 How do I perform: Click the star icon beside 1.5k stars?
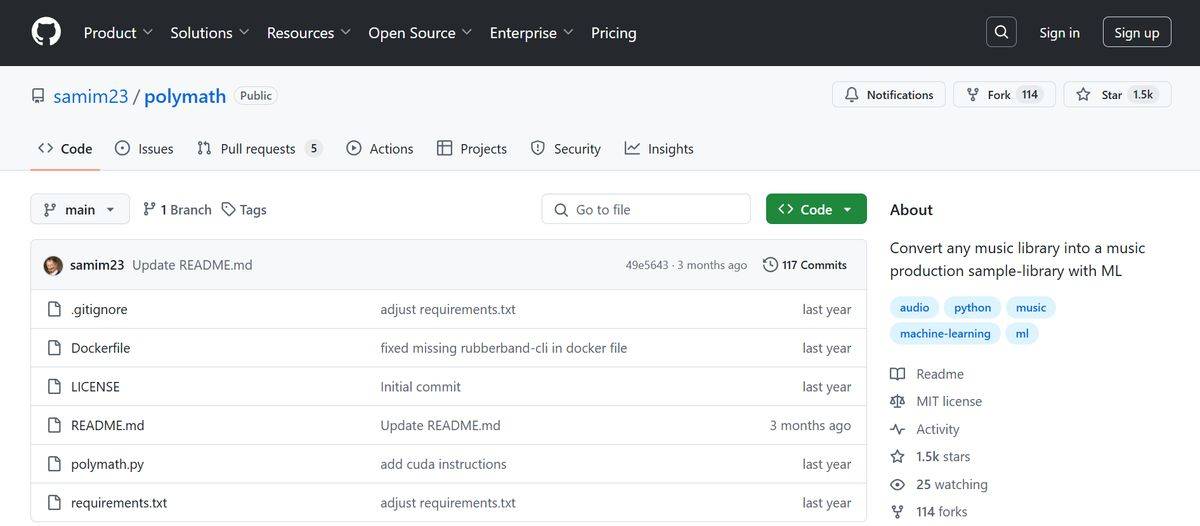click(x=897, y=456)
